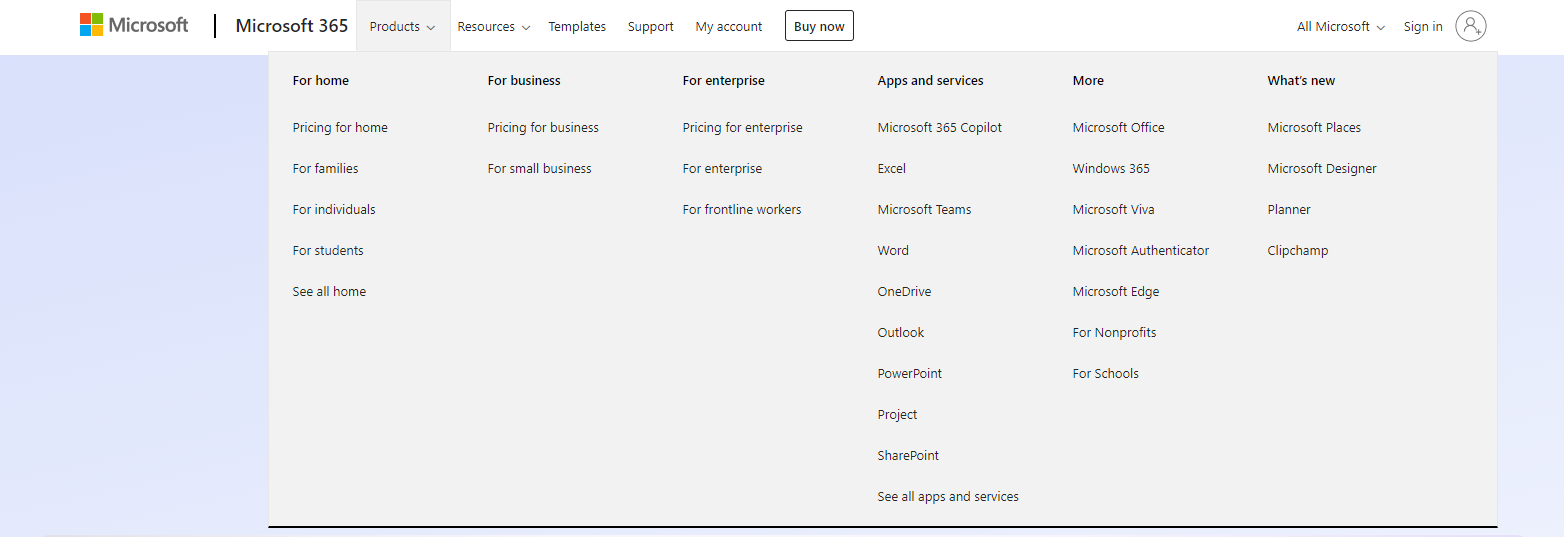Open Microsoft 365 Copilot link
Viewport: 1564px width, 537px height.
940,128
